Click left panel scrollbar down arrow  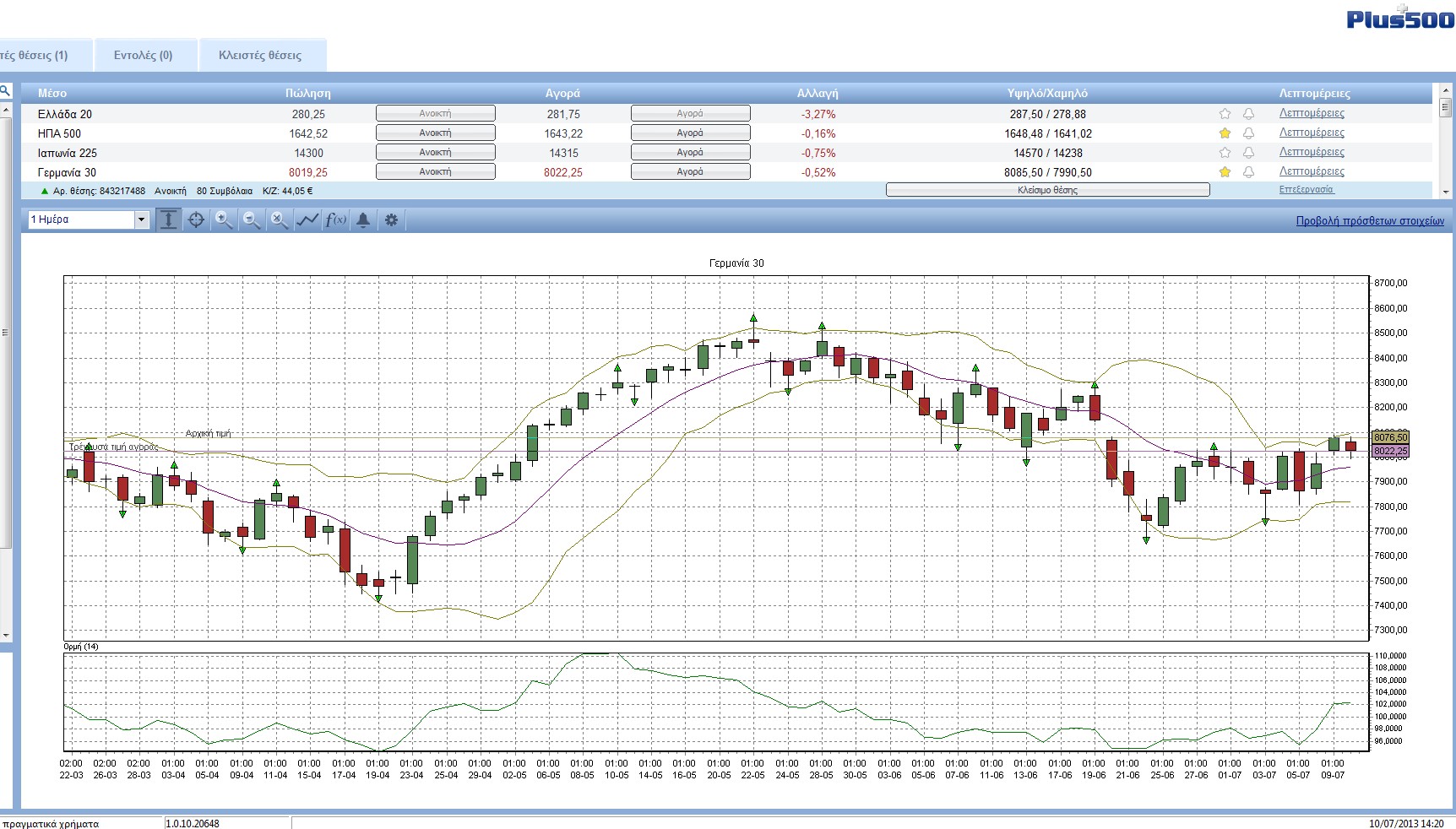pyautogui.click(x=5, y=635)
